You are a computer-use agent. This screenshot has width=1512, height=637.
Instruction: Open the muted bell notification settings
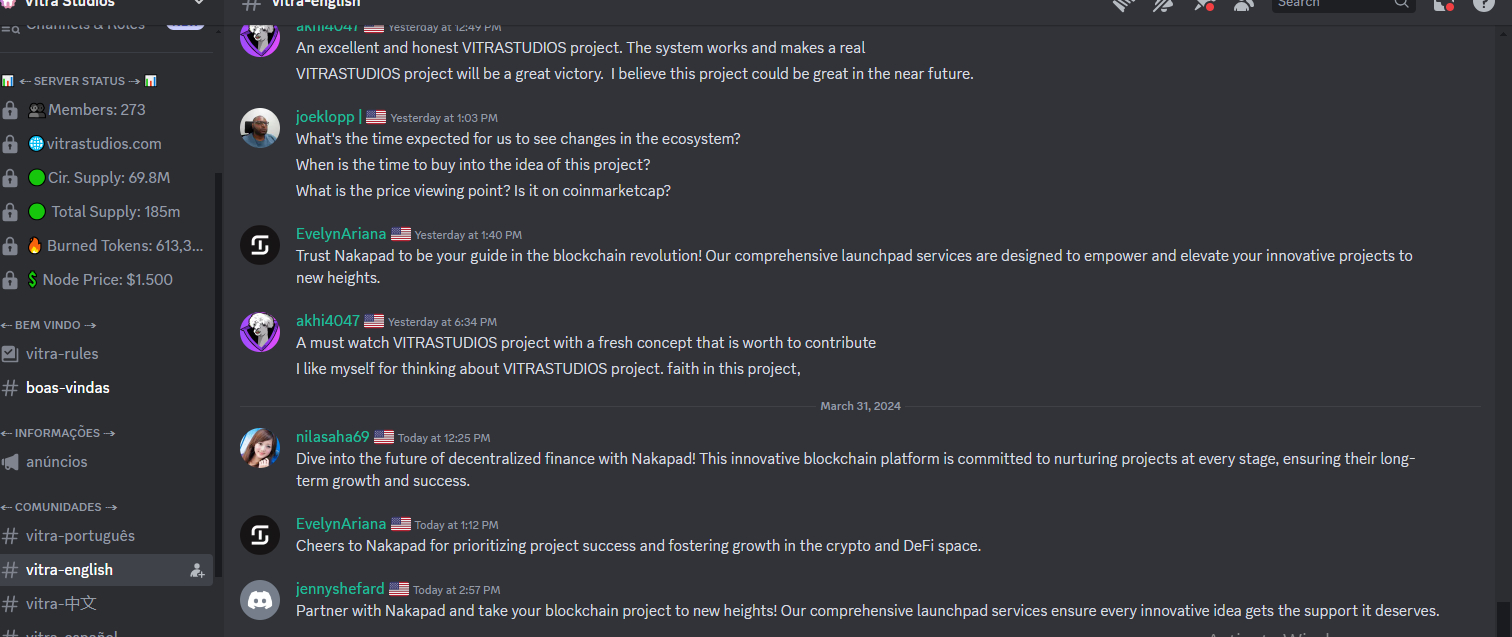(1163, 4)
